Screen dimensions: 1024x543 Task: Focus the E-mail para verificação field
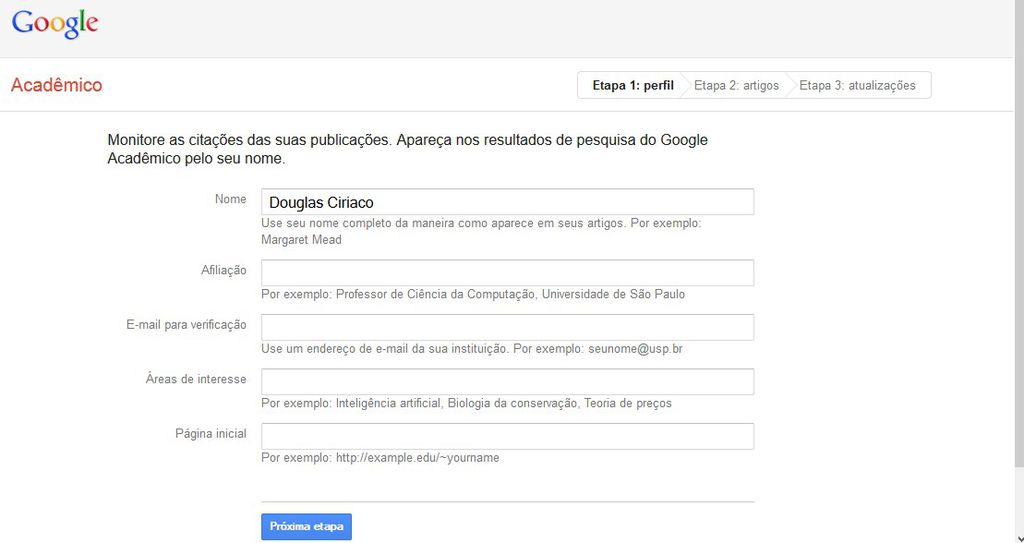click(507, 327)
